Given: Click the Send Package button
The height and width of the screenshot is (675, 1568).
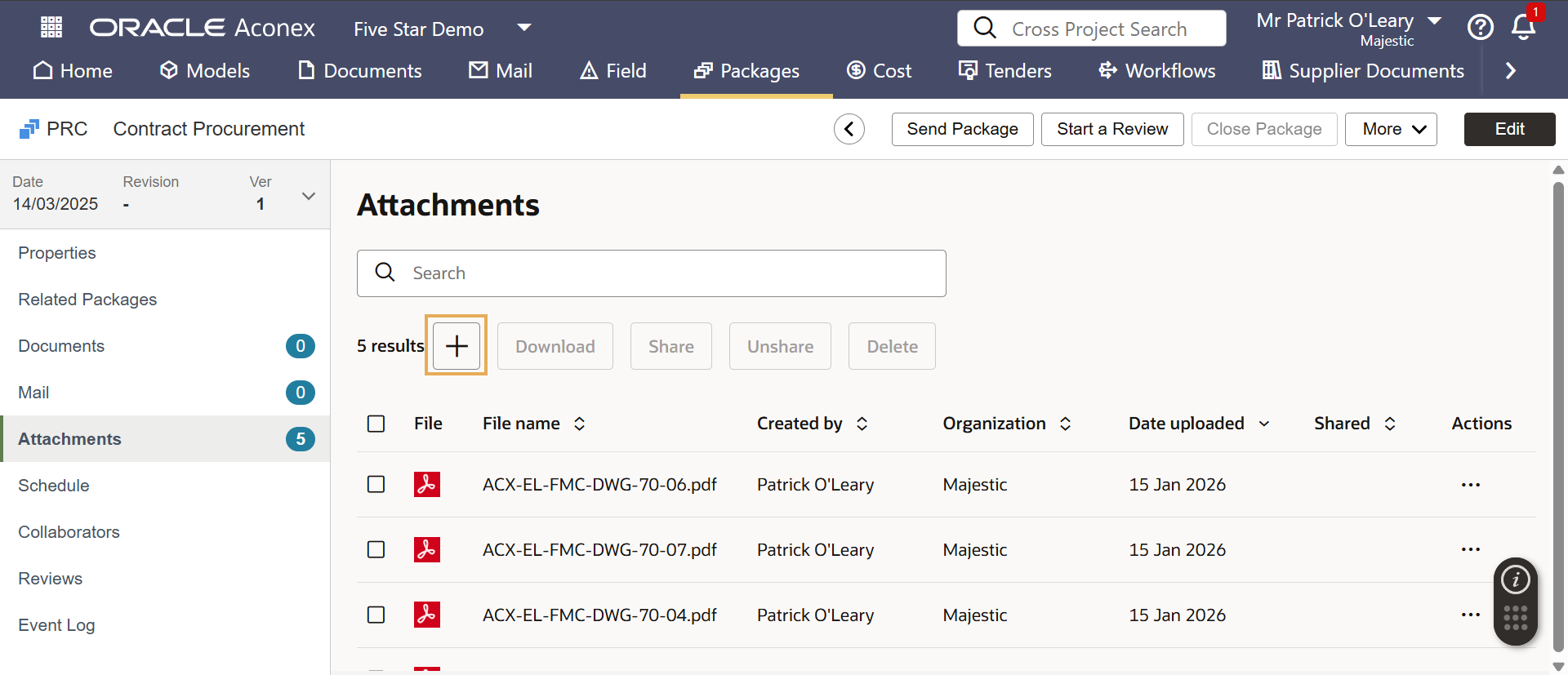Looking at the screenshot, I should pos(962,129).
